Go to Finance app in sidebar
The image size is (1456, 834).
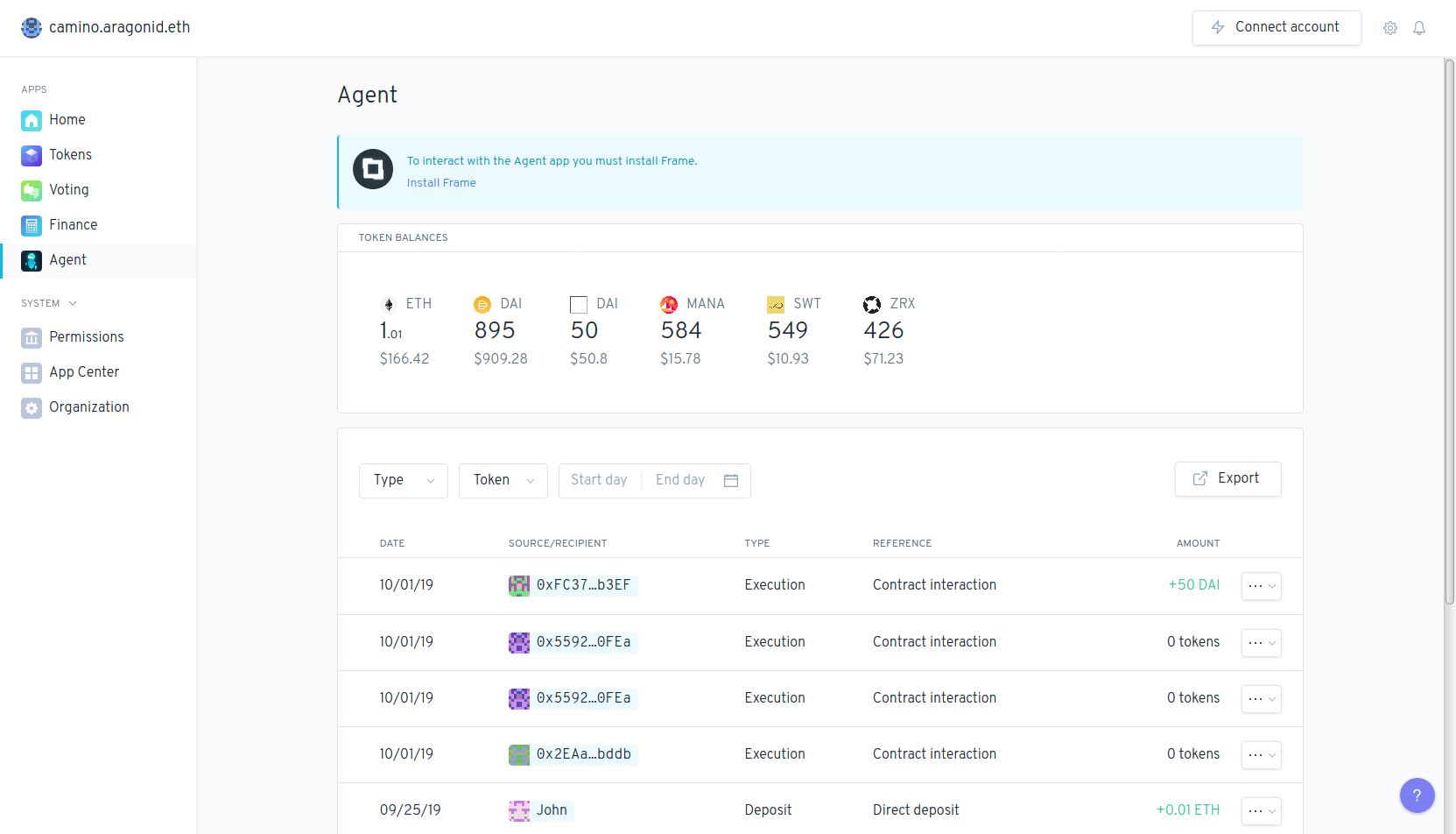point(73,225)
